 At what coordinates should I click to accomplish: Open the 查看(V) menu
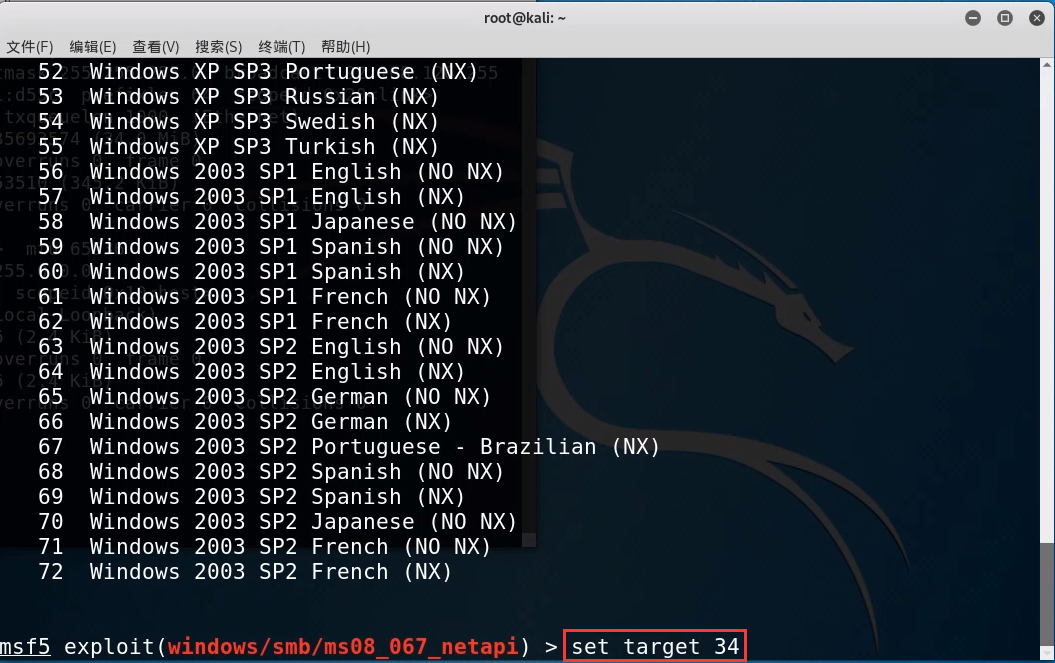155,46
